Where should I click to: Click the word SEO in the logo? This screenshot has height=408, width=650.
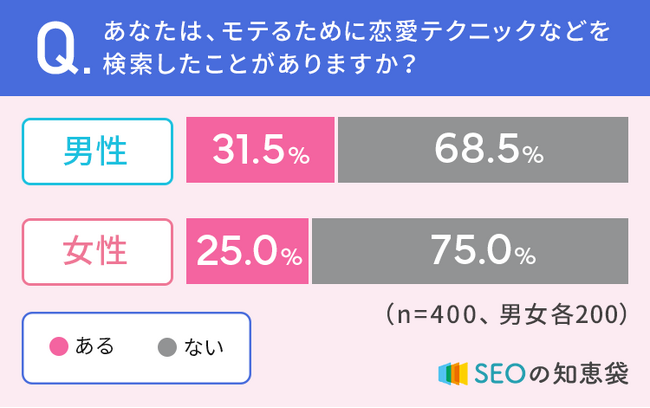click(496, 372)
